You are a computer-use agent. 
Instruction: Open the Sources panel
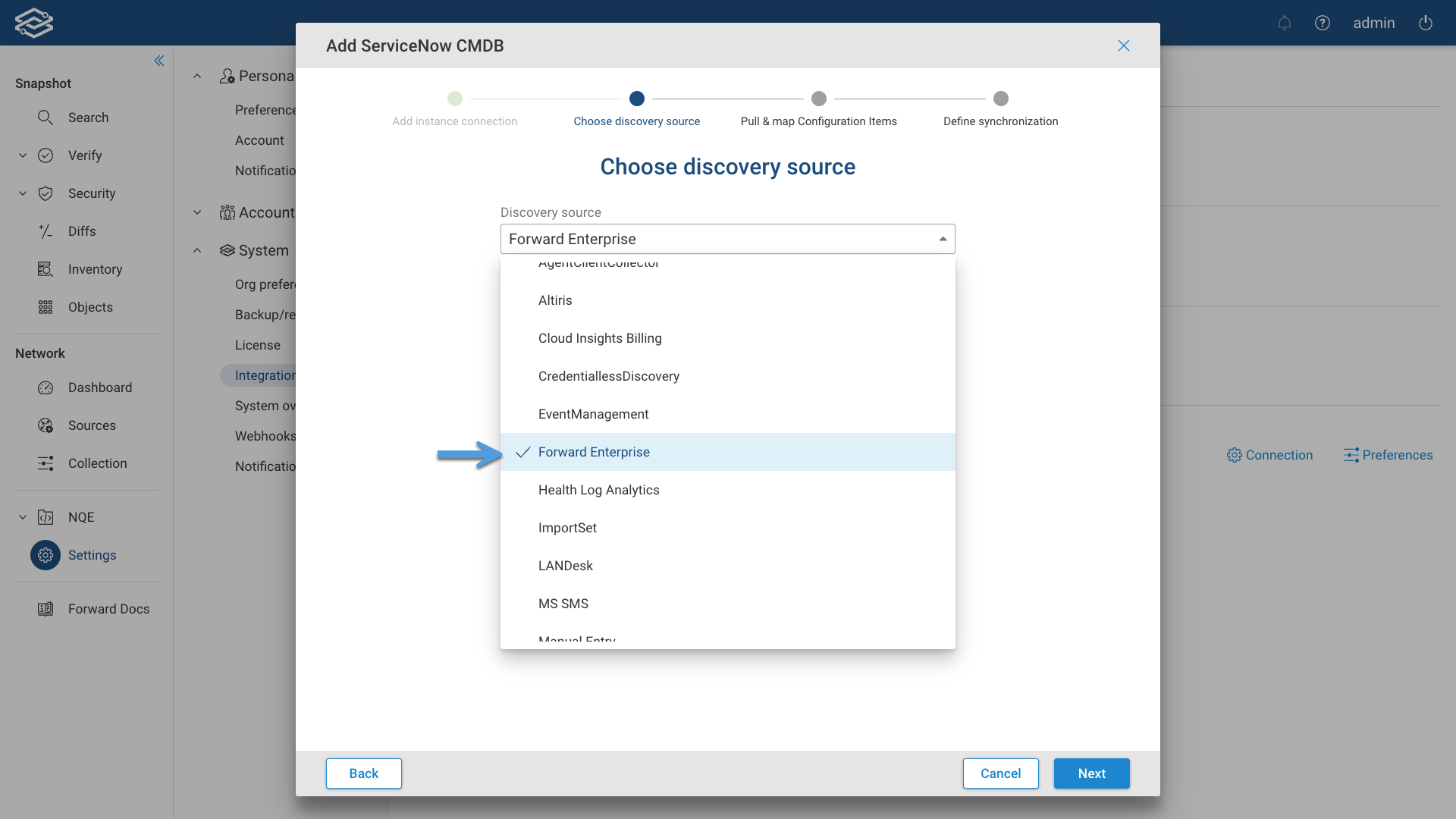pyautogui.click(x=92, y=425)
